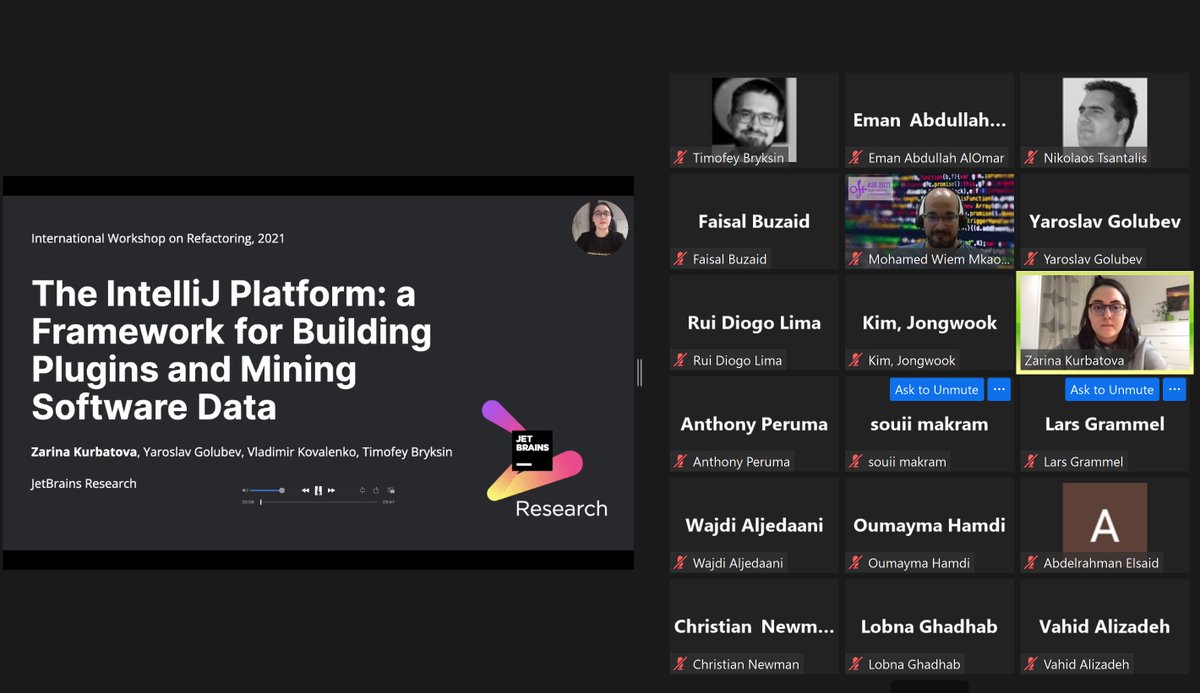Click muted mic icon beside Nikolaos Tsantalis
Image resolution: width=1200 pixels, height=693 pixels.
(1031, 157)
